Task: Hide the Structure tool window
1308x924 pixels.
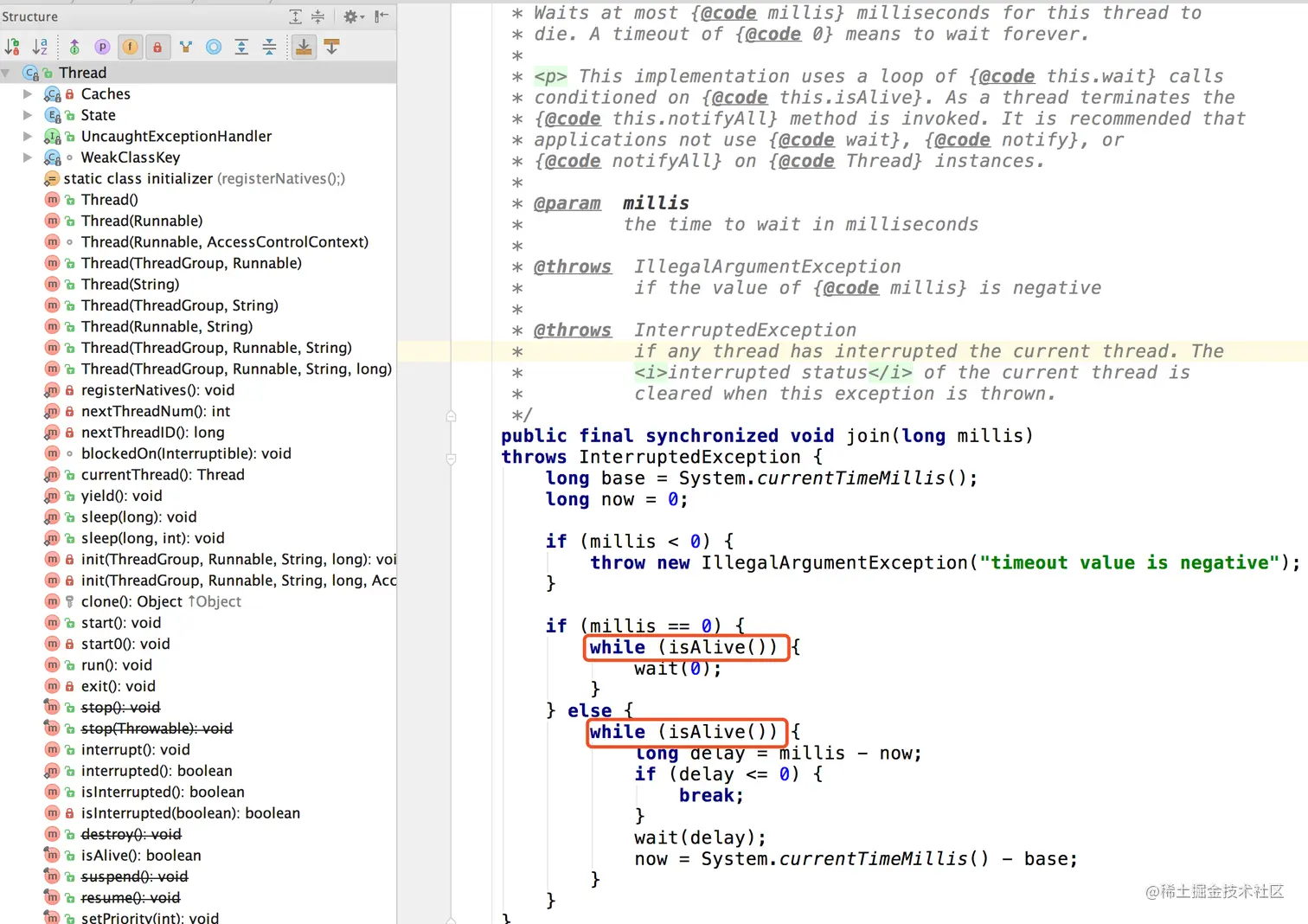Action: click(x=381, y=16)
